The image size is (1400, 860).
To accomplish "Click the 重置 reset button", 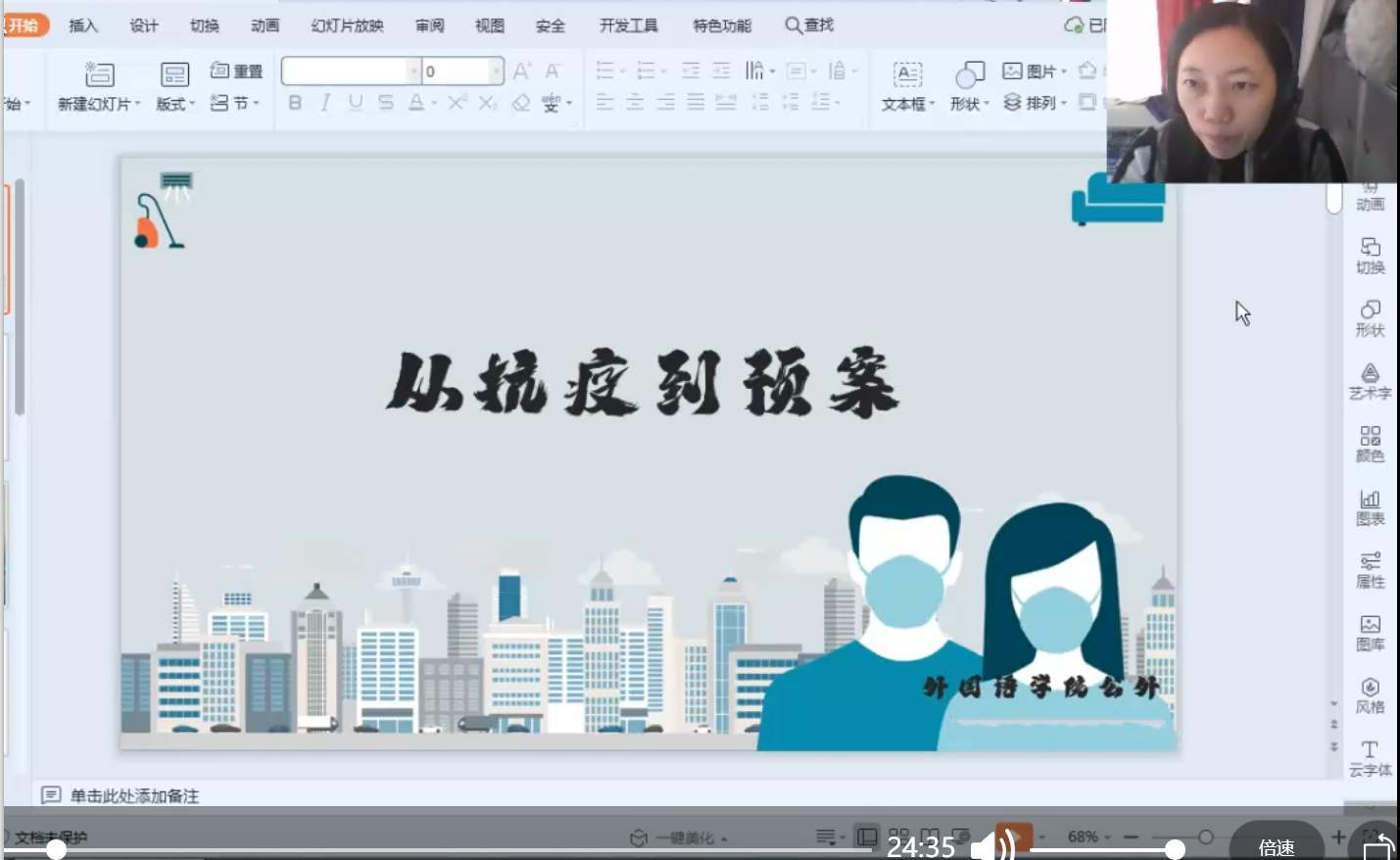I will (237, 72).
